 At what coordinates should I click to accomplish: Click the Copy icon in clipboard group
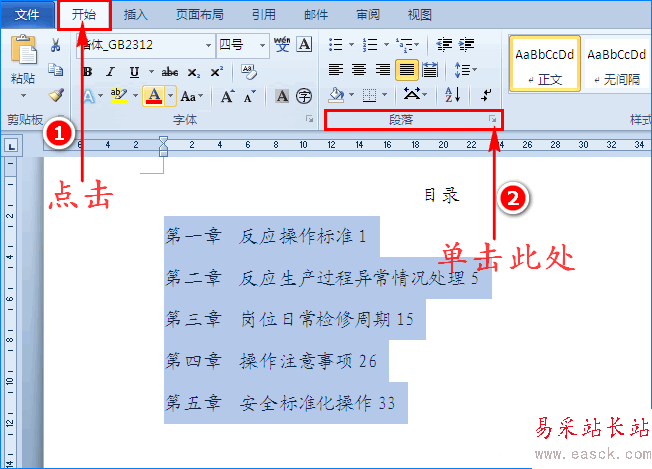pos(55,69)
